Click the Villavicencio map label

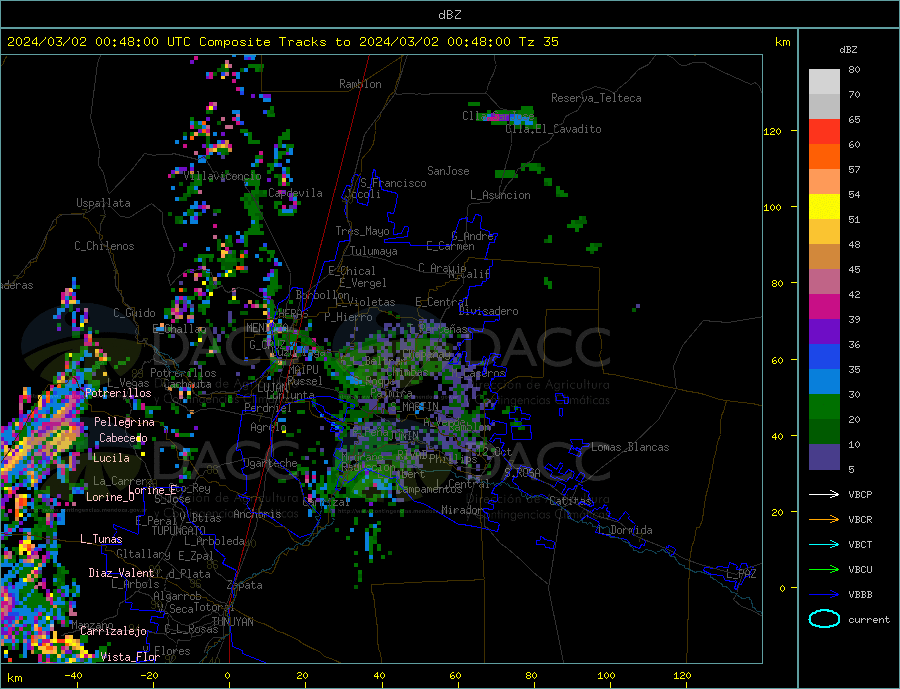(x=223, y=176)
